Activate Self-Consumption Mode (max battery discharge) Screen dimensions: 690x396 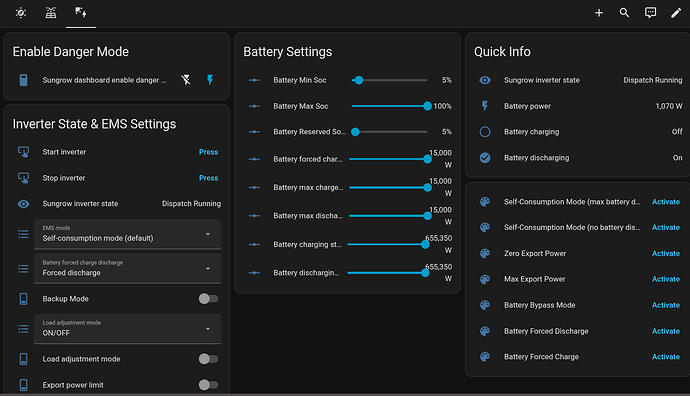[666, 202]
